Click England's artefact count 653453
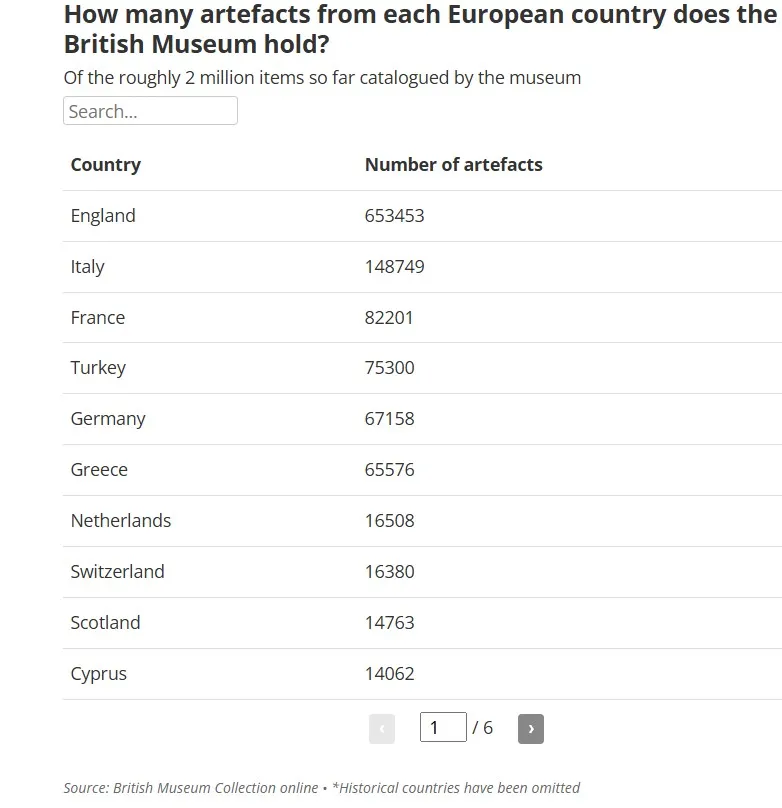Image resolution: width=782 pixels, height=808 pixels. coord(394,215)
